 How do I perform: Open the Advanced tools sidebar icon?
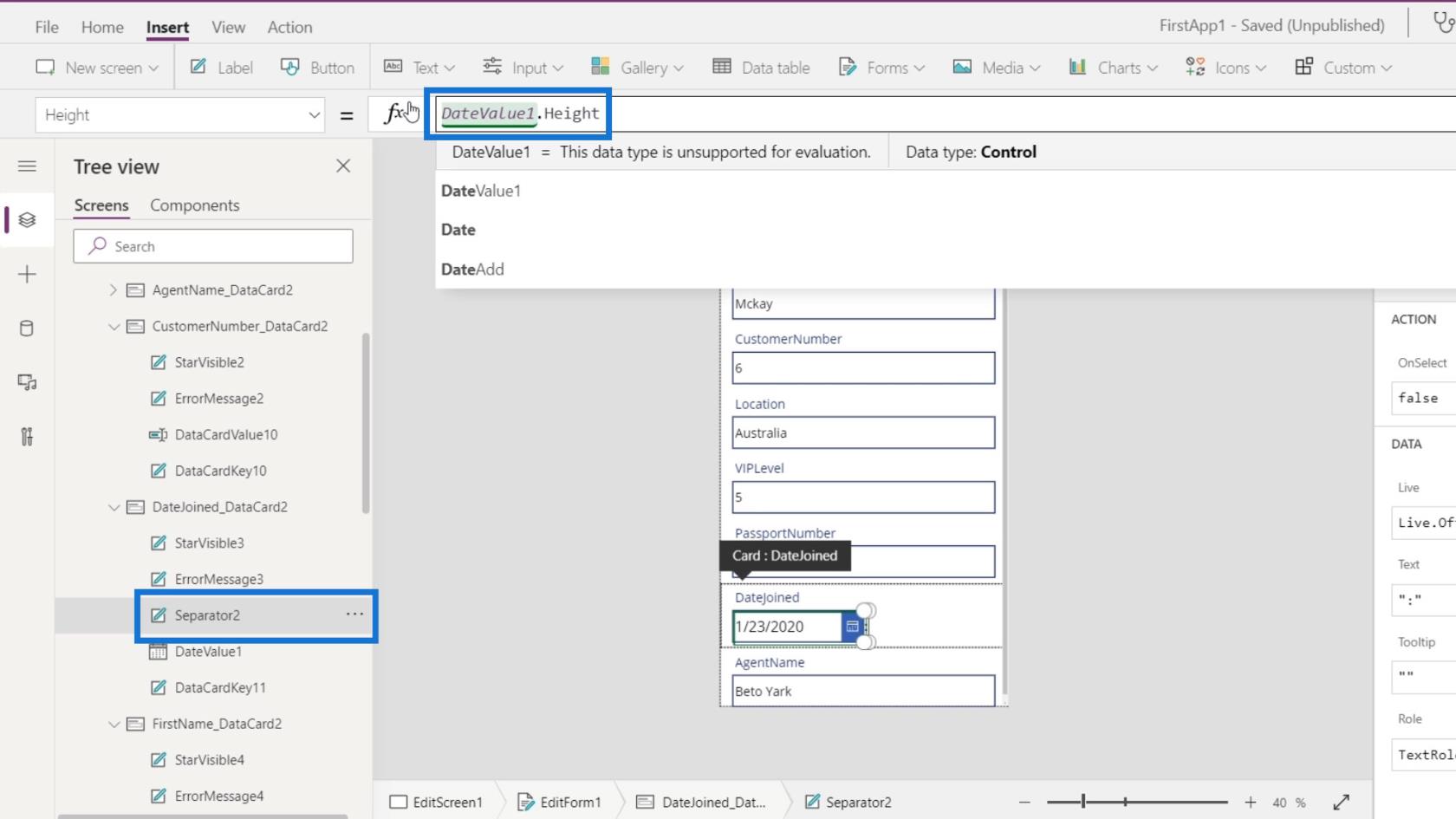[x=27, y=436]
